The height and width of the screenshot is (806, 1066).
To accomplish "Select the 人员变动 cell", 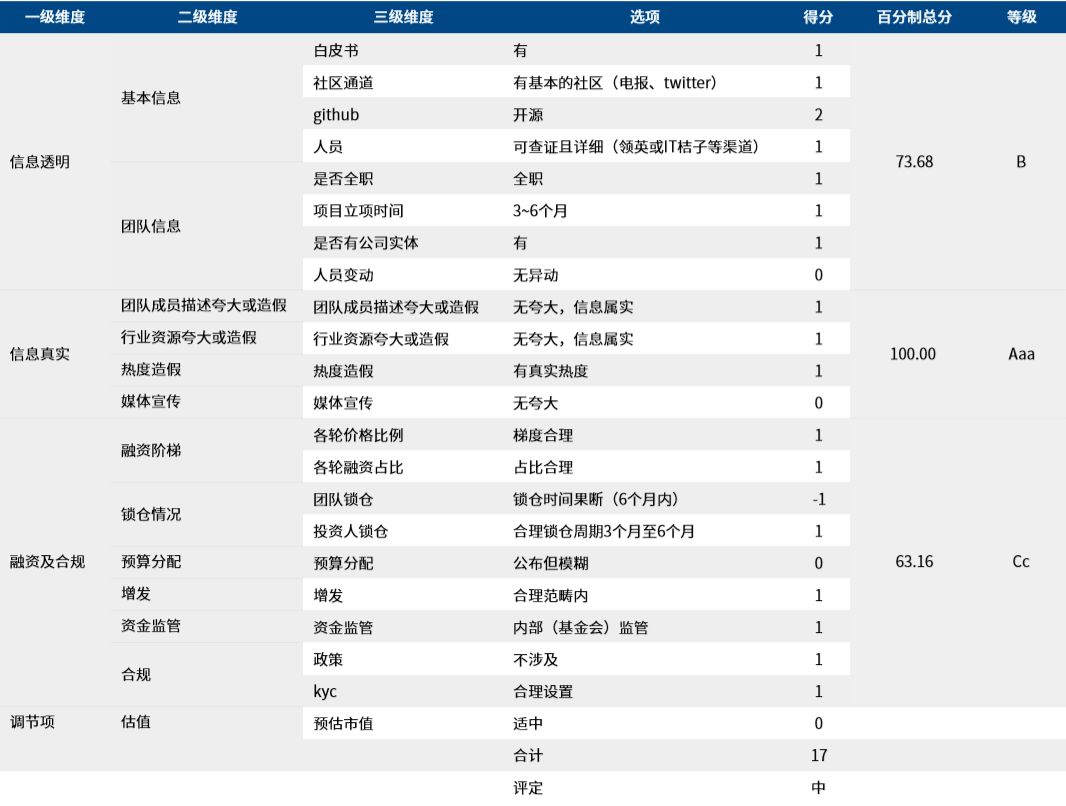I will pyautogui.click(x=343, y=275).
